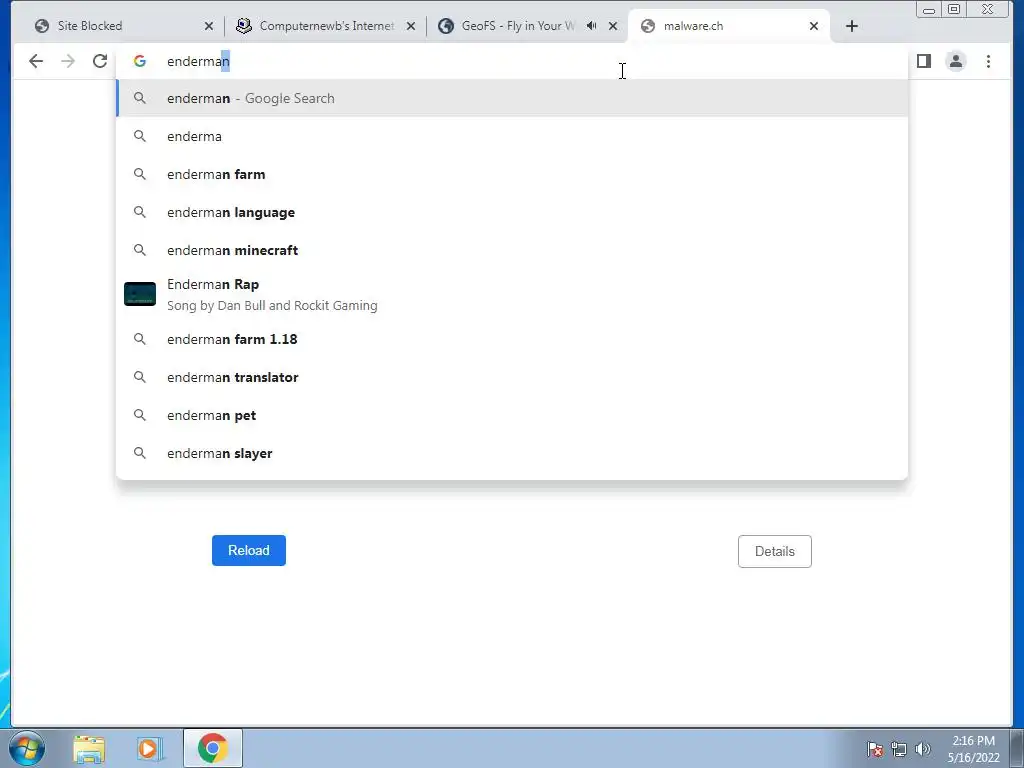Open the Action Center flag icon
The height and width of the screenshot is (768, 1024).
tap(875, 749)
